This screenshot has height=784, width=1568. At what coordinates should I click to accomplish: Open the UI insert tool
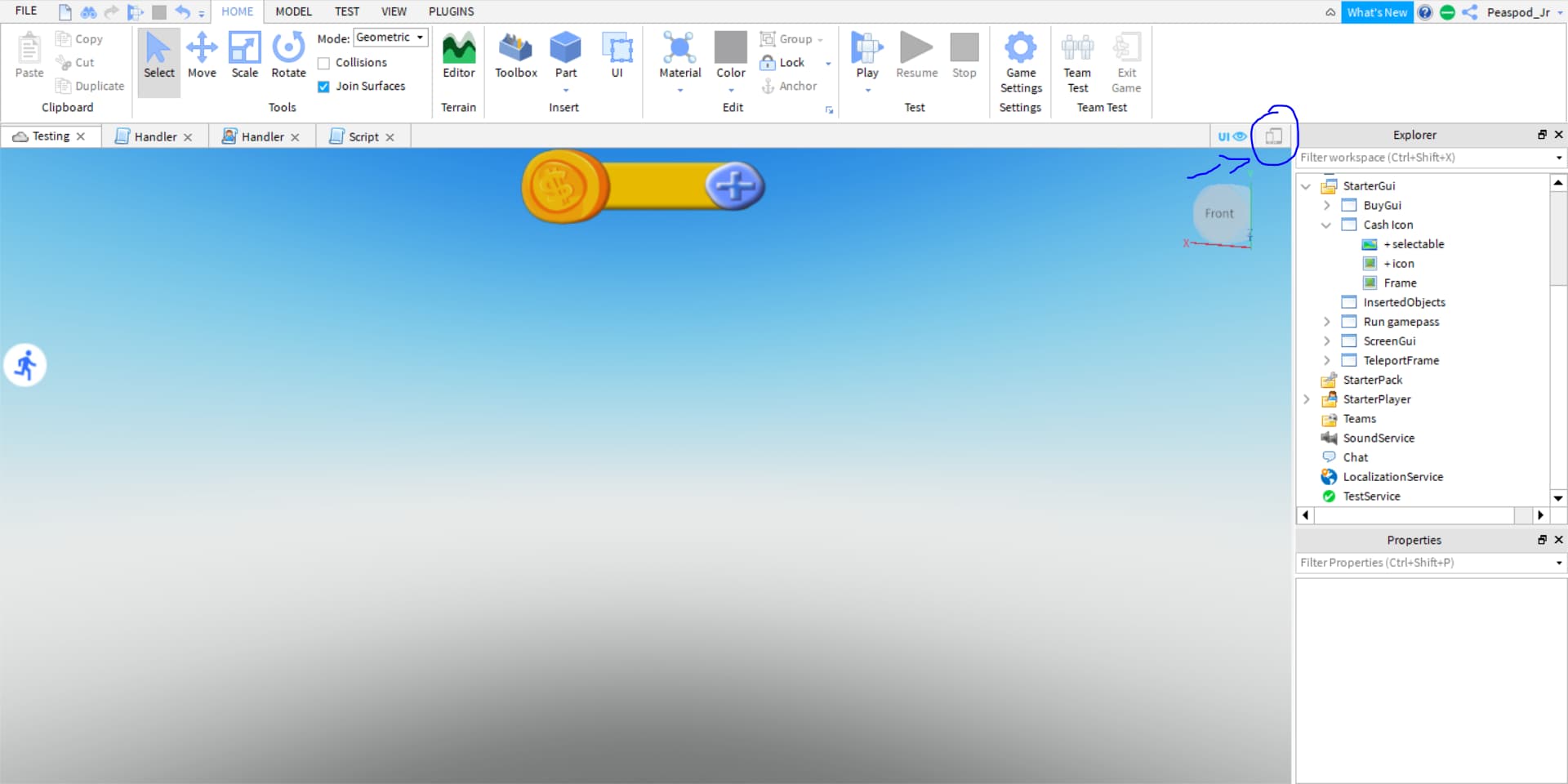(x=617, y=56)
